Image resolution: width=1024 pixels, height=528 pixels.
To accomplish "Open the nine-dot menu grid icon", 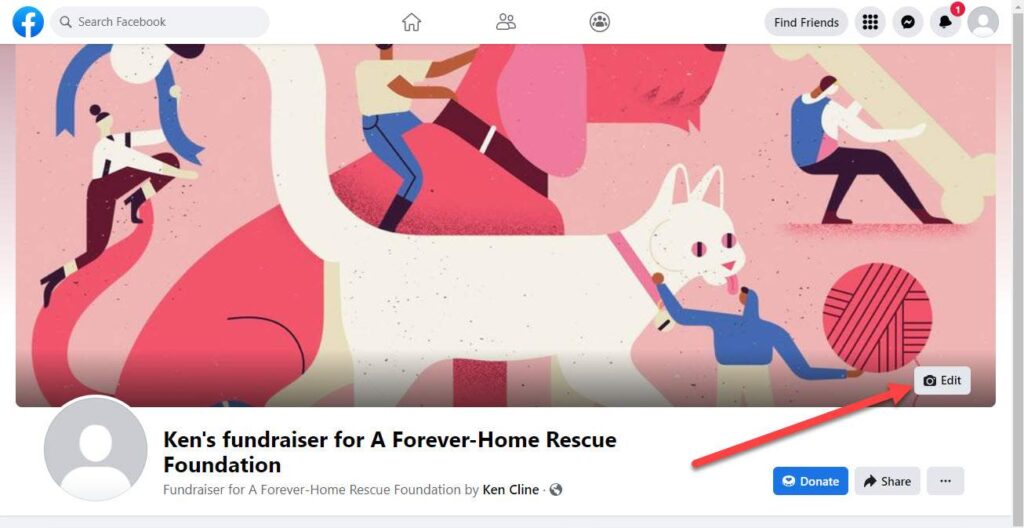I will click(870, 22).
